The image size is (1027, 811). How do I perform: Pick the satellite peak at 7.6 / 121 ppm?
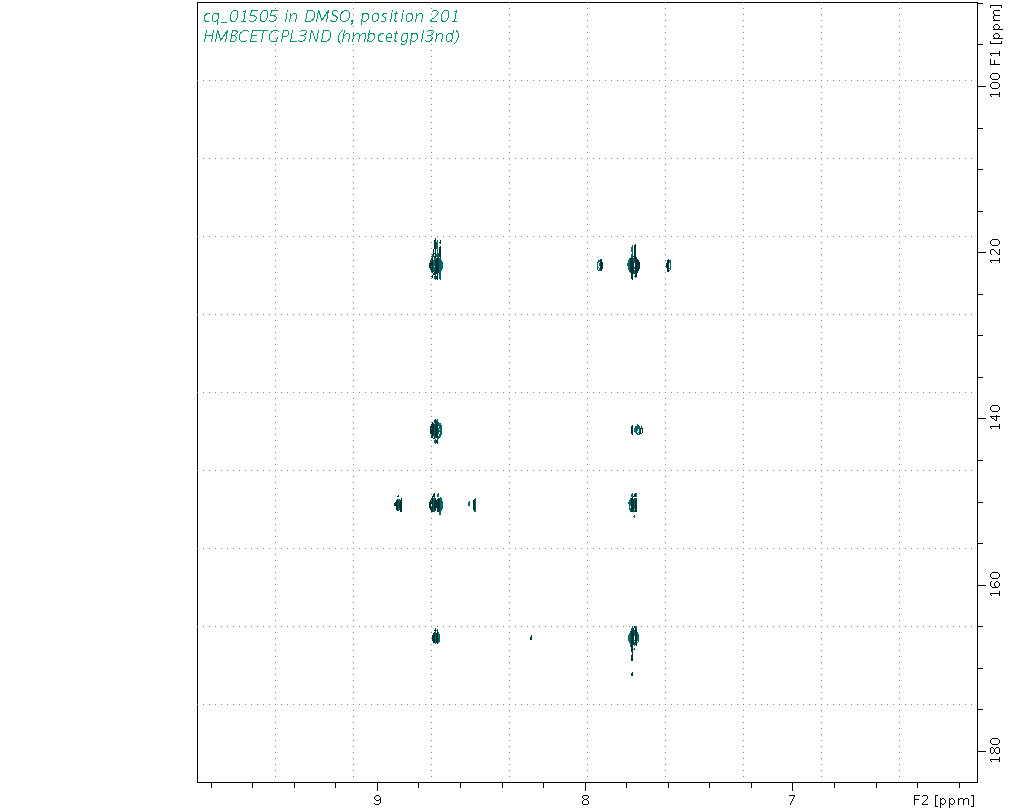pyautogui.click(x=668, y=265)
